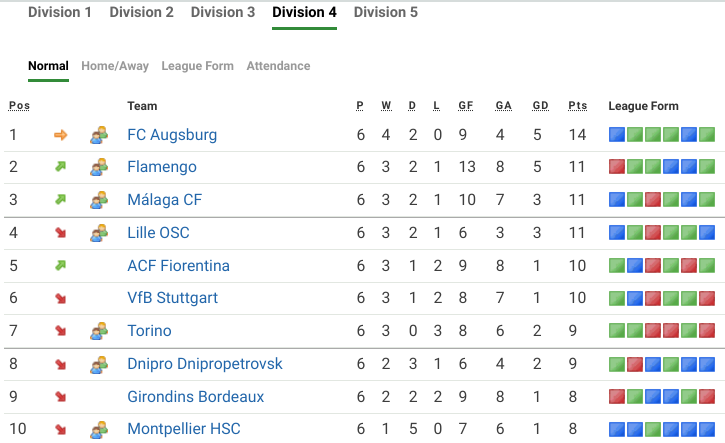Click the manager icon beside FC Augsburg
Image resolution: width=725 pixels, height=443 pixels.
pyautogui.click(x=98, y=135)
